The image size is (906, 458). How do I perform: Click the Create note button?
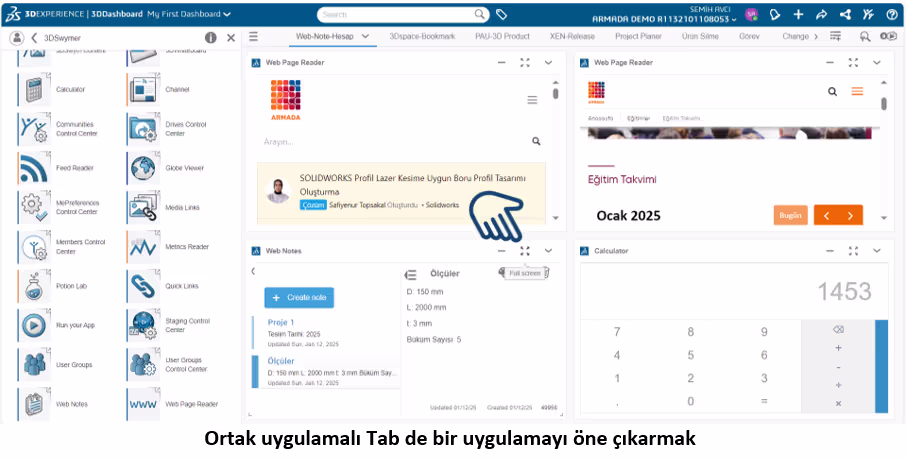point(299,297)
